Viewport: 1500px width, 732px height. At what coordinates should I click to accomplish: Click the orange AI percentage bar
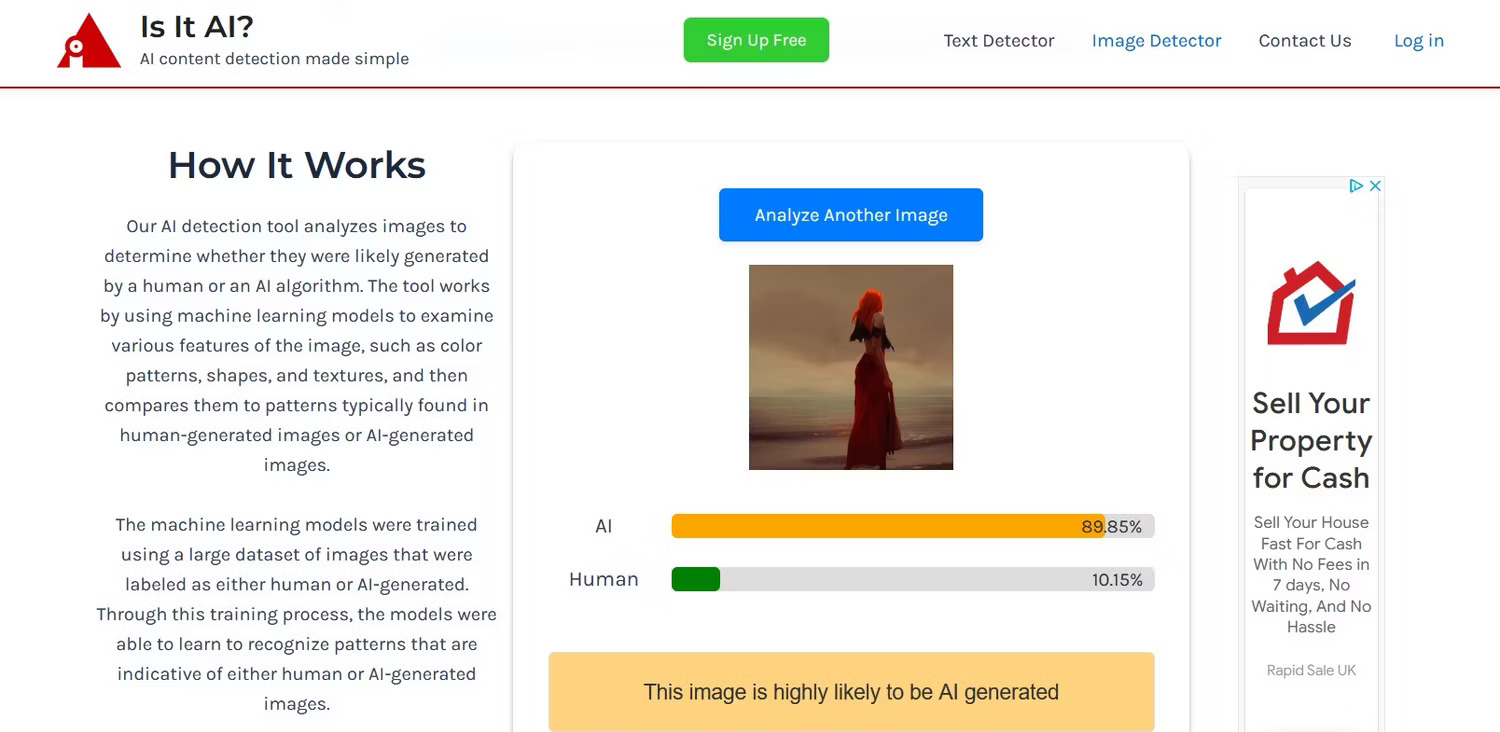coord(888,526)
